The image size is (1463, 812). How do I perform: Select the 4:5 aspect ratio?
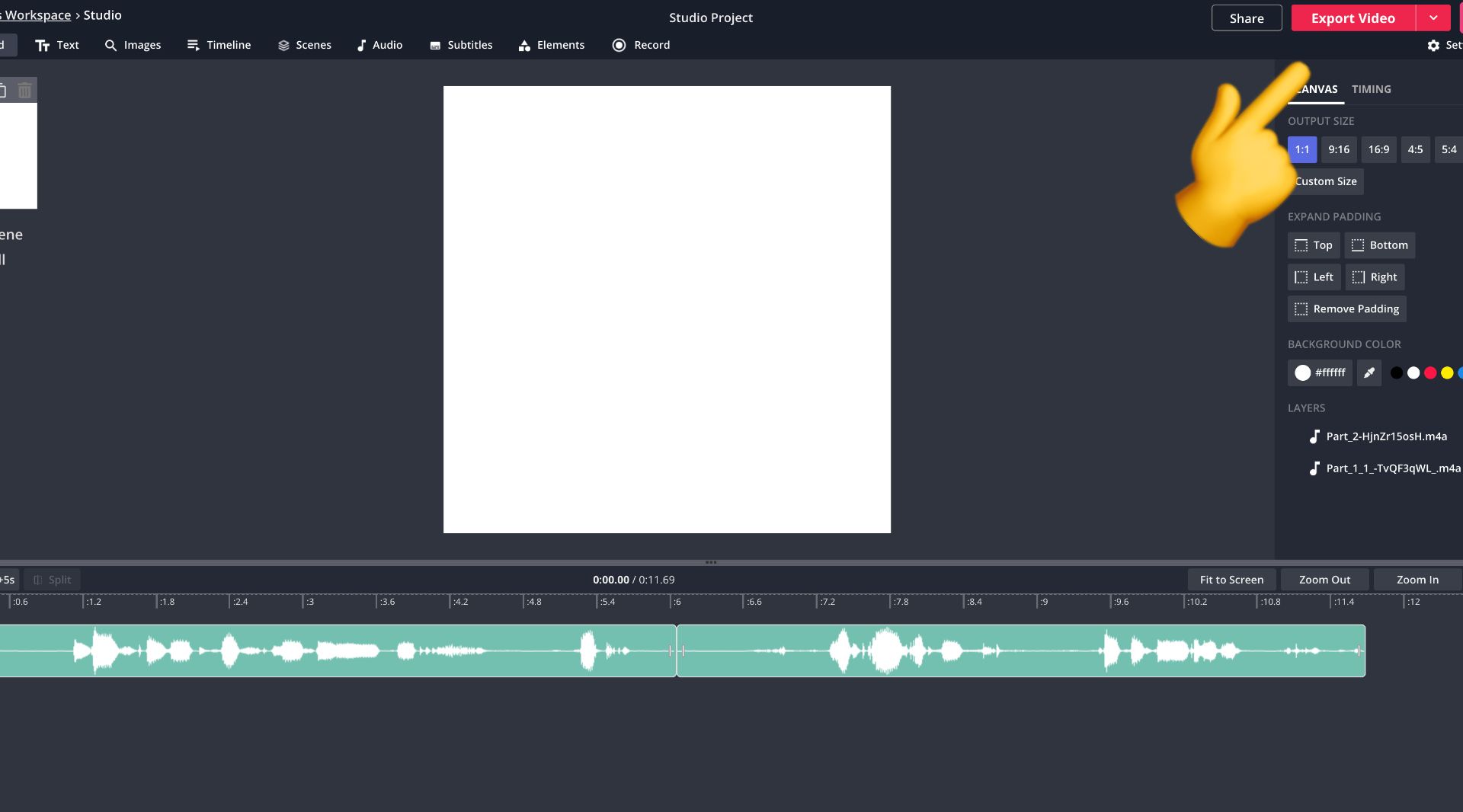click(x=1414, y=149)
